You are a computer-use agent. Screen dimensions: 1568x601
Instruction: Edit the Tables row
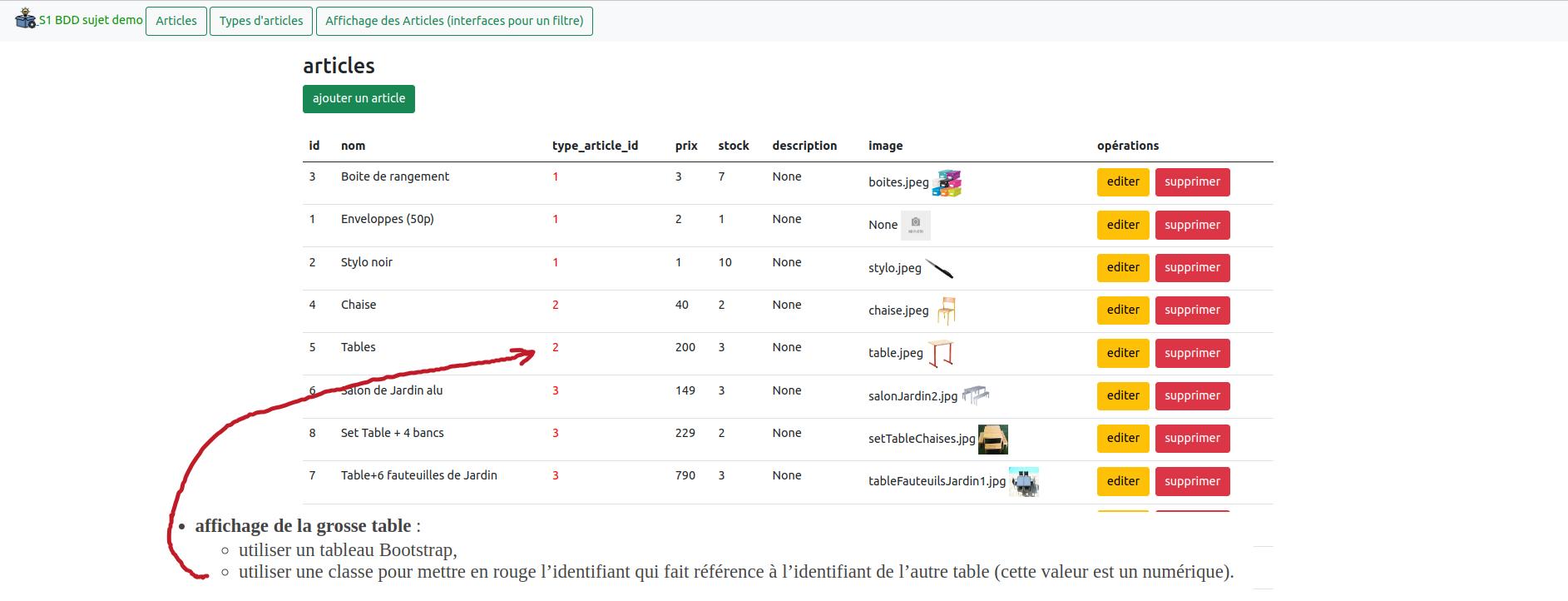pos(1122,353)
